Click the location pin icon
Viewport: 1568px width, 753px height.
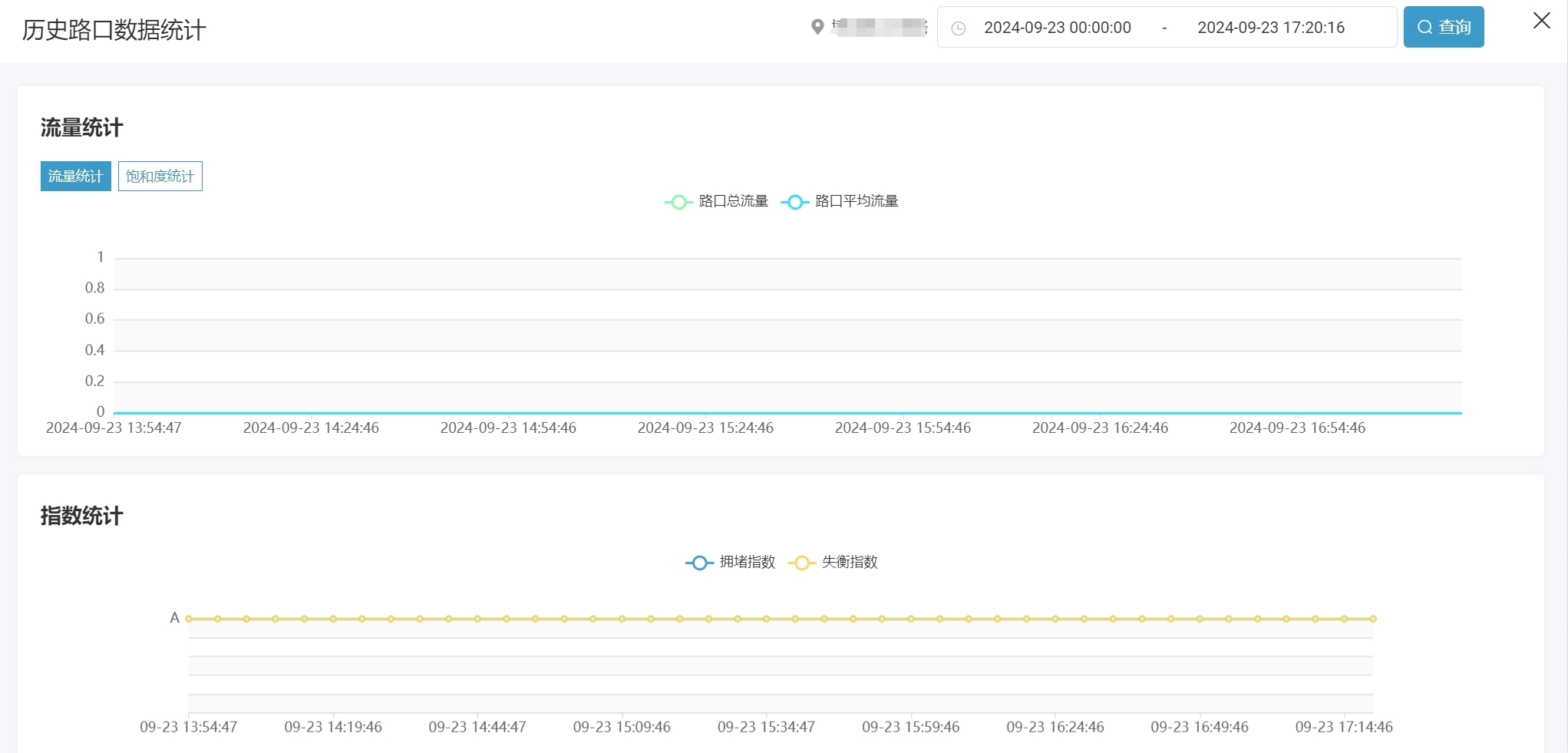click(x=817, y=27)
